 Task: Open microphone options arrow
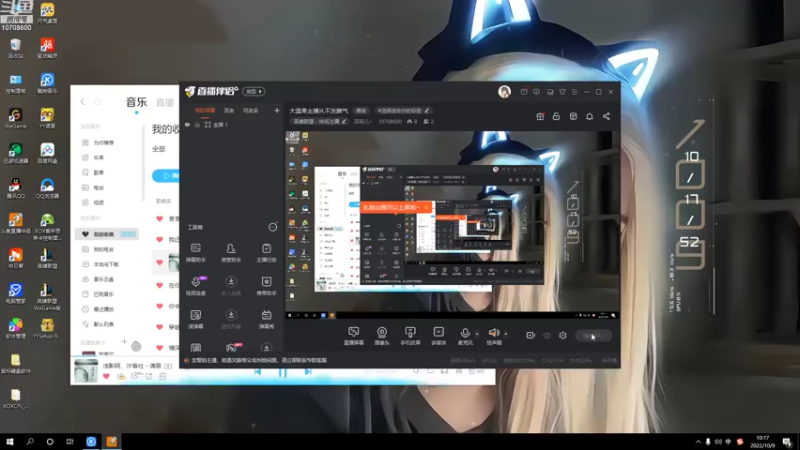pos(477,334)
